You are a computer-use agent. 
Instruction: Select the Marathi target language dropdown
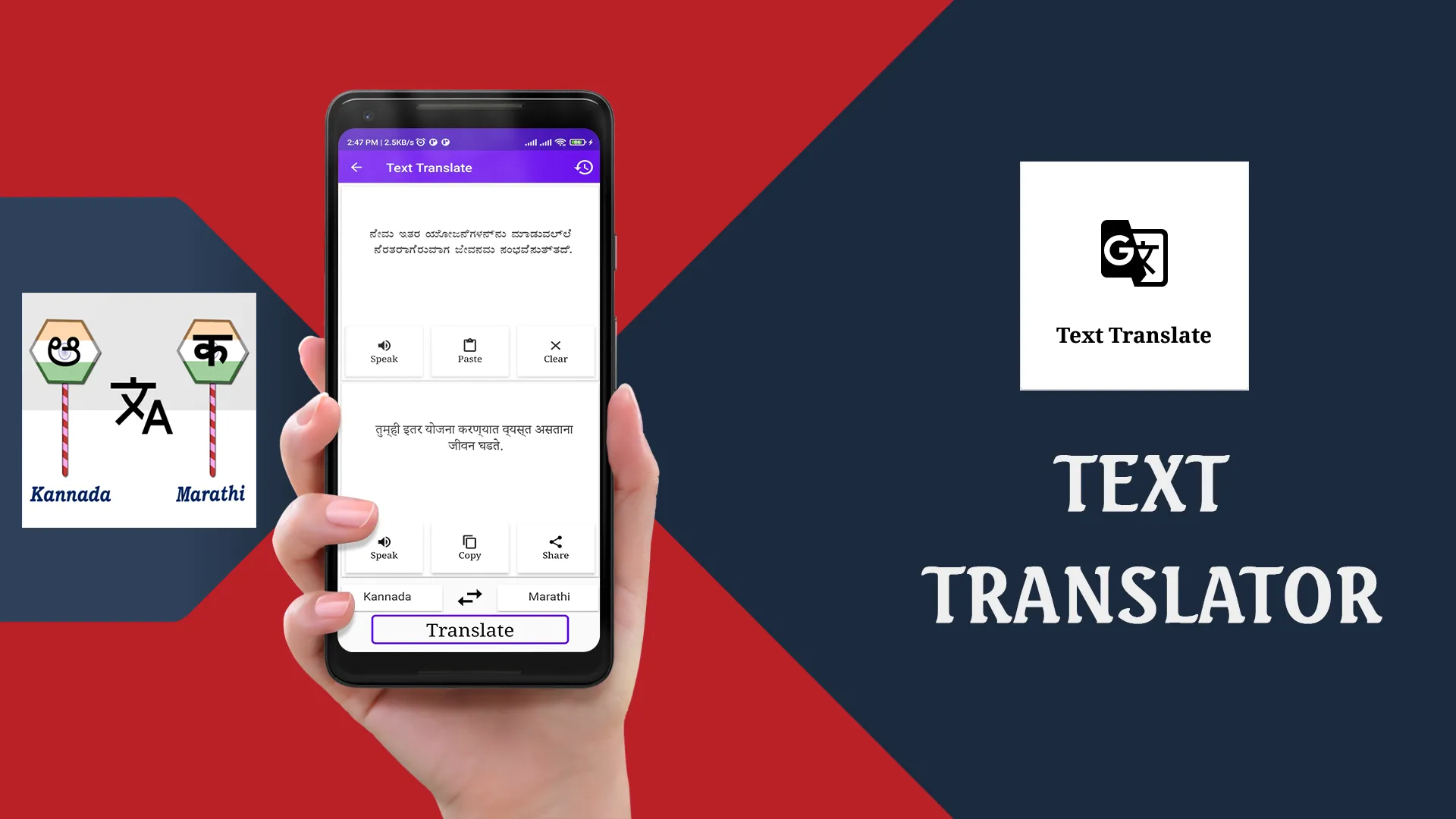tap(549, 596)
